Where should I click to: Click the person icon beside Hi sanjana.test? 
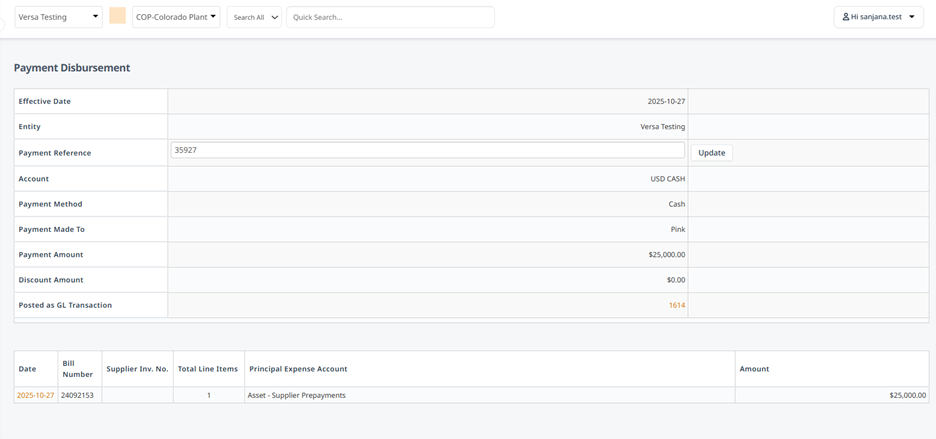(845, 17)
